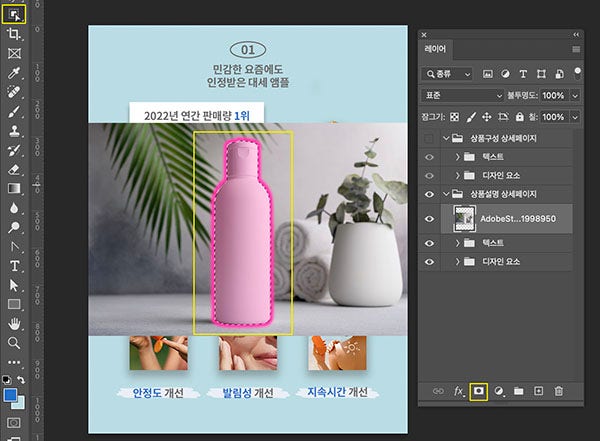600x441 pixels.
Task: Open the 칠 fill dropdown arrow
Action: 575,117
